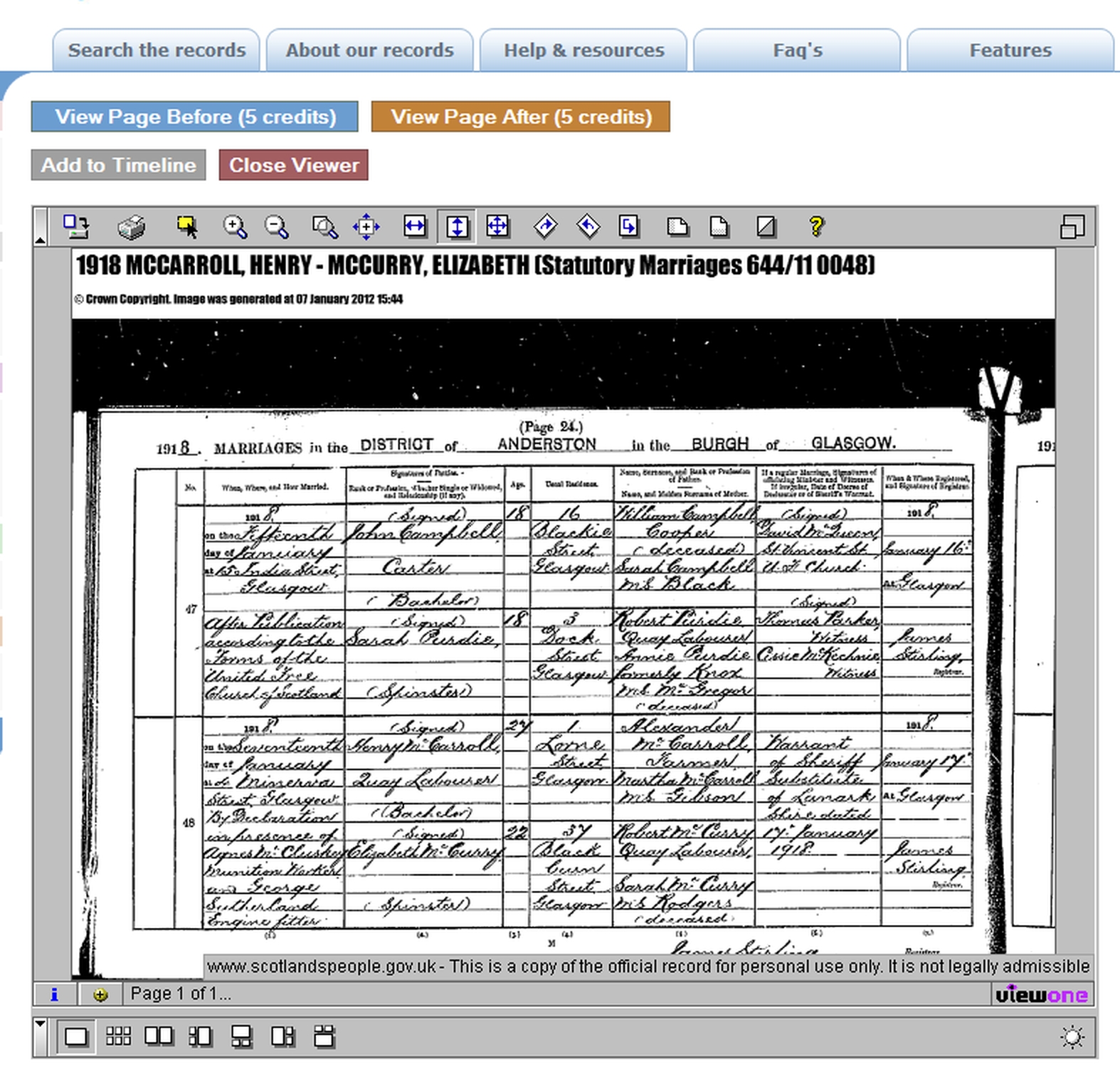The height and width of the screenshot is (1086, 1120).
Task: Click the second page icon with folded corner
Action: (719, 227)
